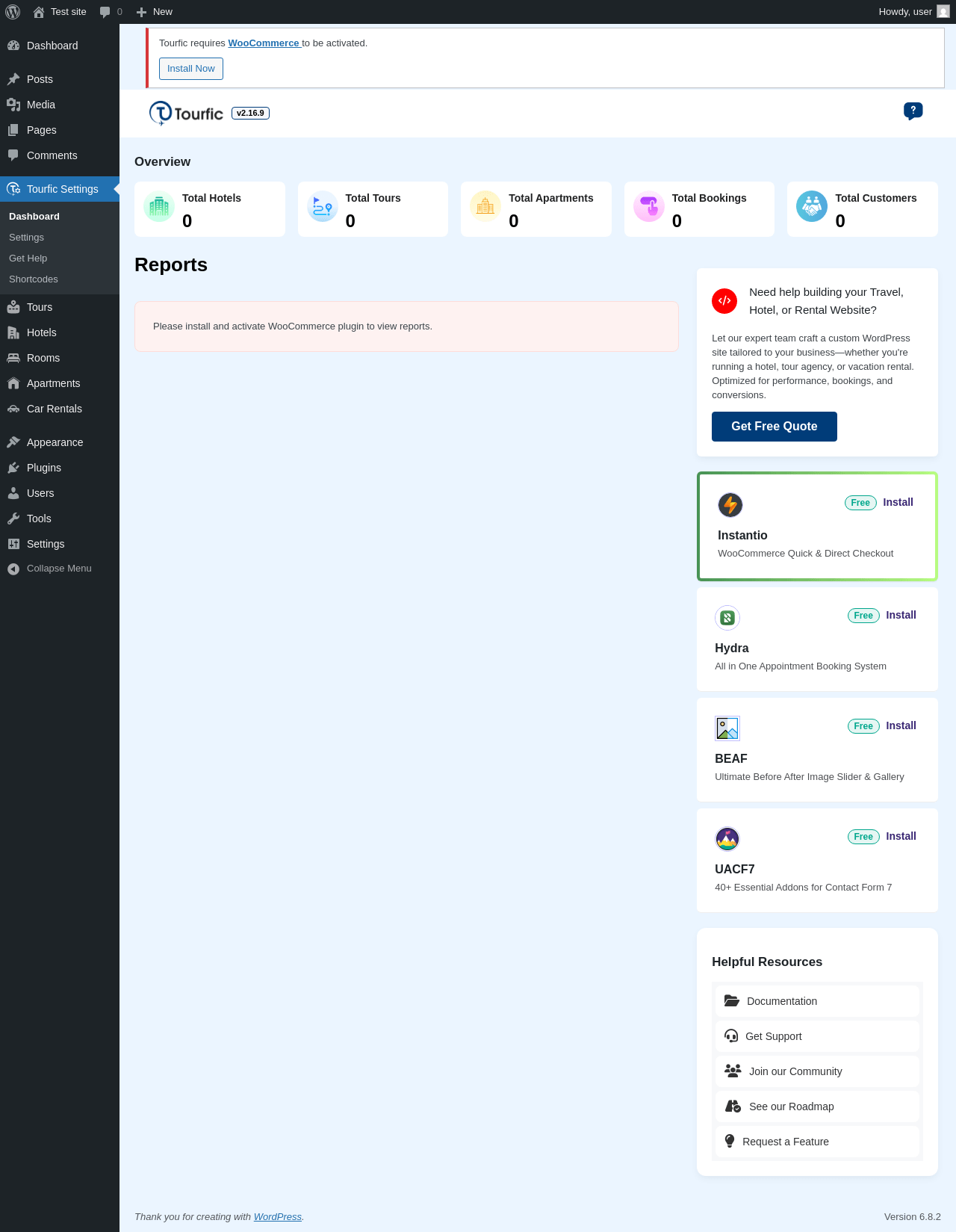Open the Documentation resource
This screenshot has width=956, height=1232.
click(x=817, y=1001)
